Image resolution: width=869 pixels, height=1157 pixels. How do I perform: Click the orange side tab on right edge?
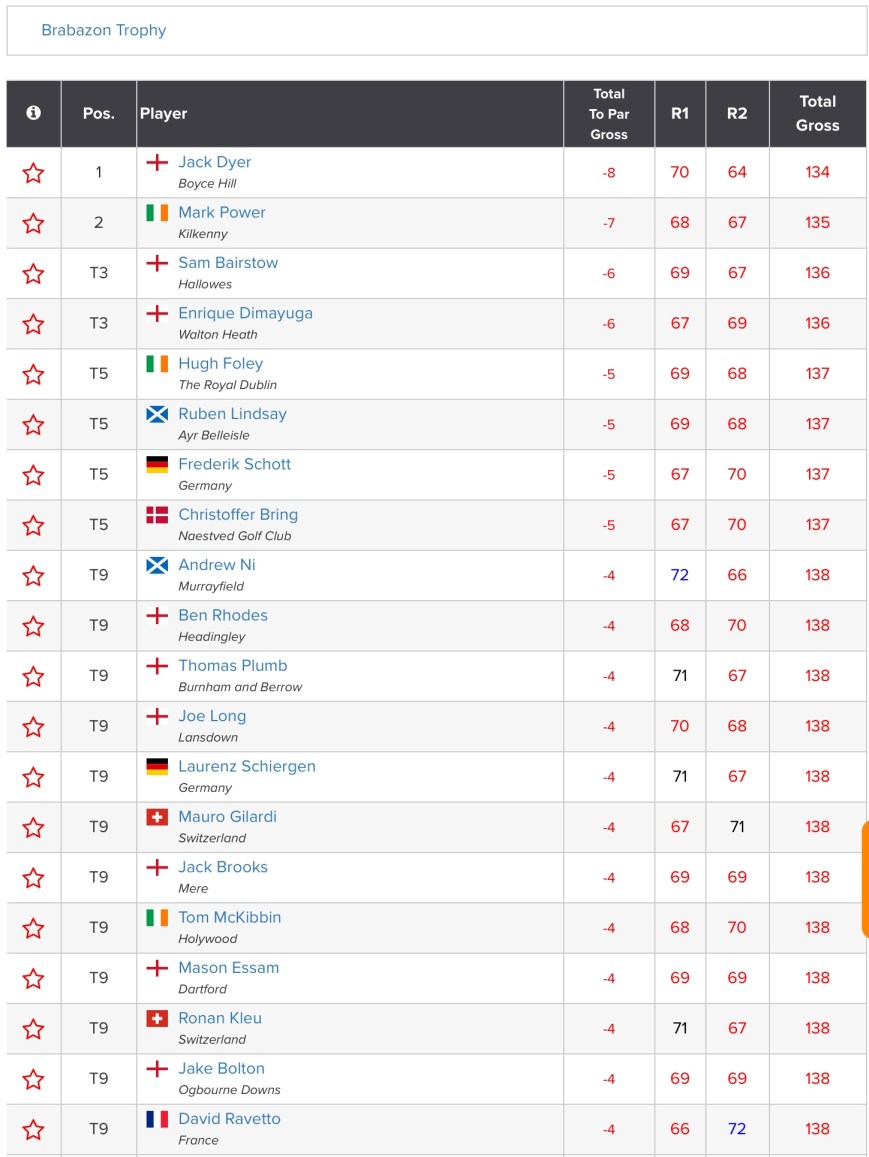[864, 880]
